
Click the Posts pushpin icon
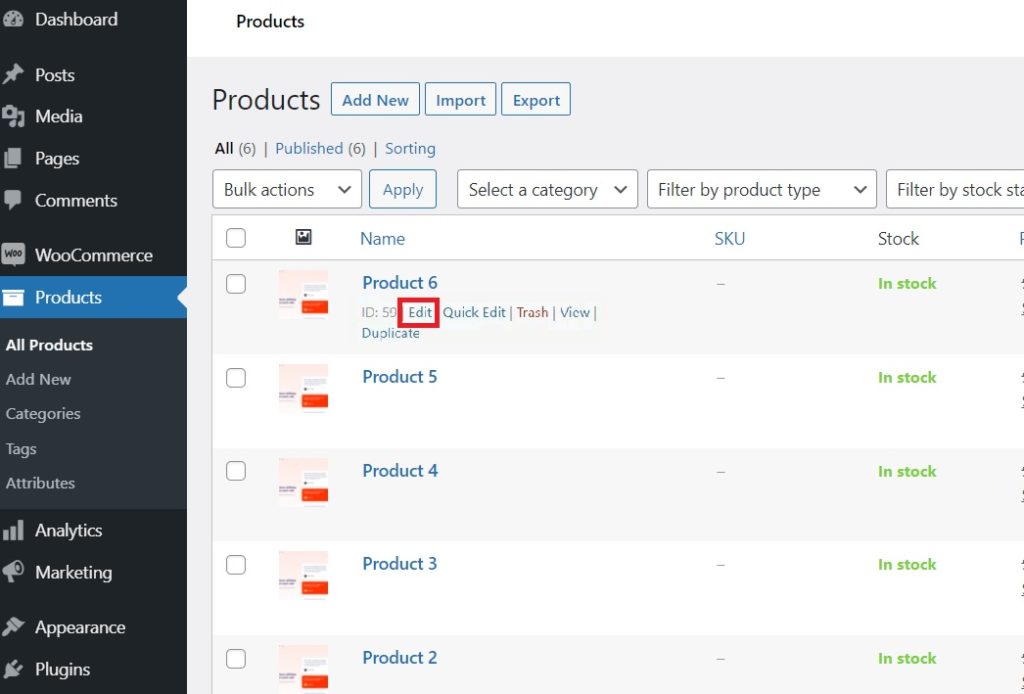pos(12,74)
